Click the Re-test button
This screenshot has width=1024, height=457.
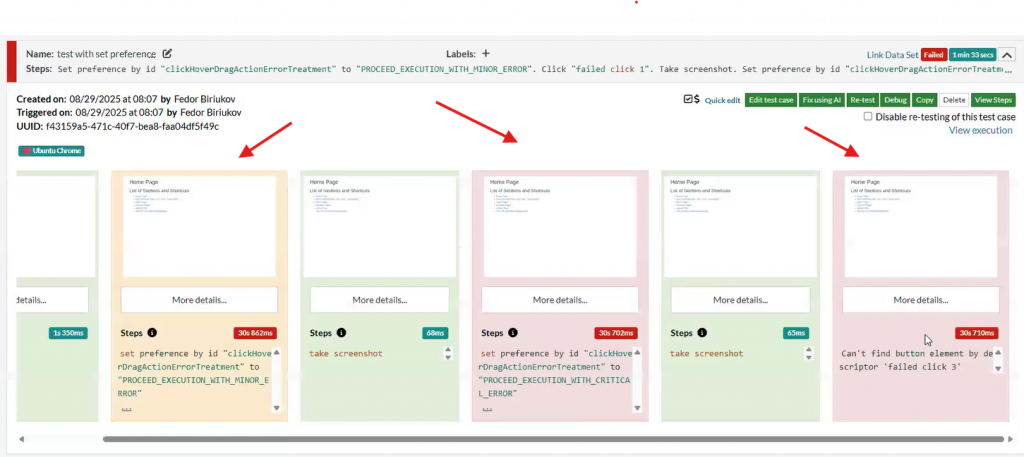(861, 100)
